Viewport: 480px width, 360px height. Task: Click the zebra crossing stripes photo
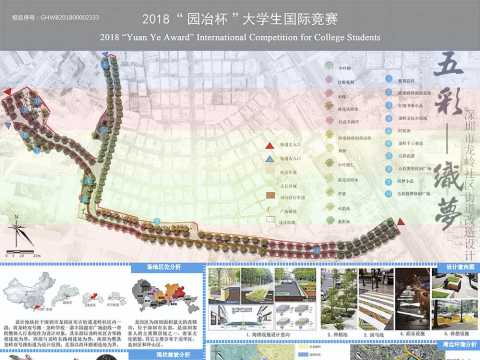pyautogui.click(x=376, y=299)
